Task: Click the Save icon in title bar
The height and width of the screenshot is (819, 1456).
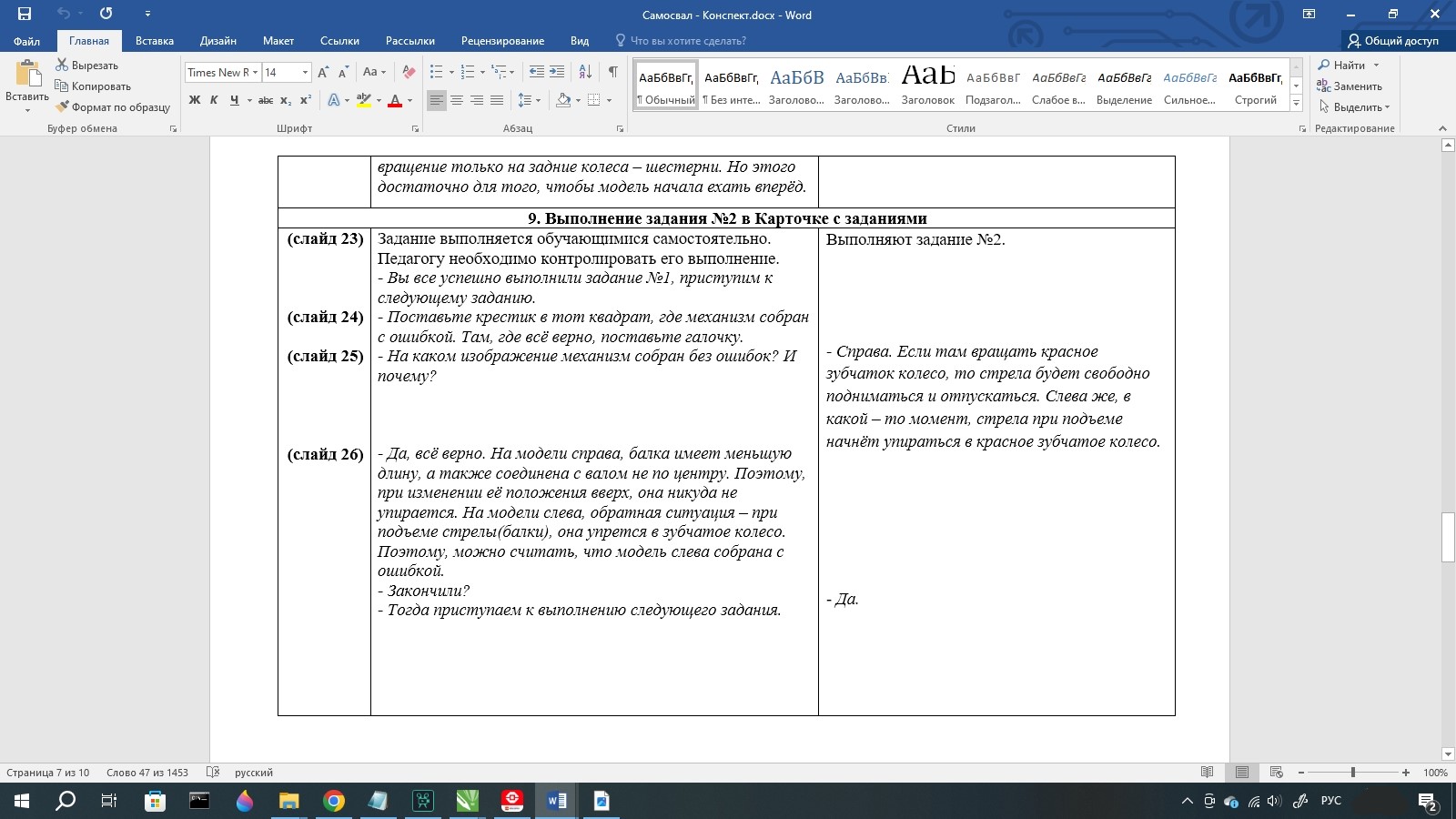Action: point(25,14)
